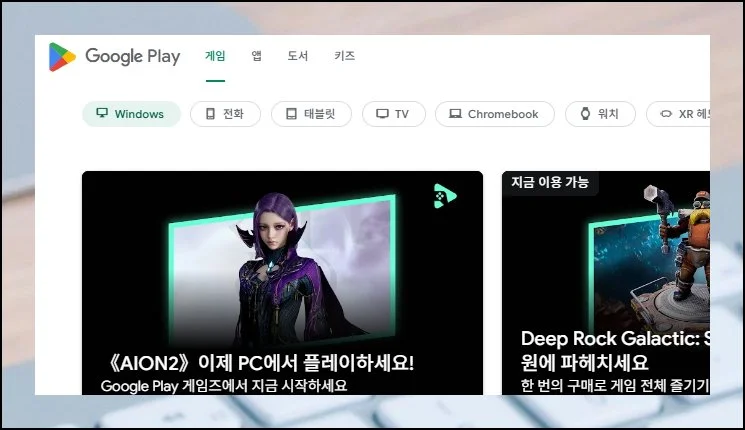Click the monitor icon in Windows chip
The image size is (745, 430).
[x=102, y=114]
